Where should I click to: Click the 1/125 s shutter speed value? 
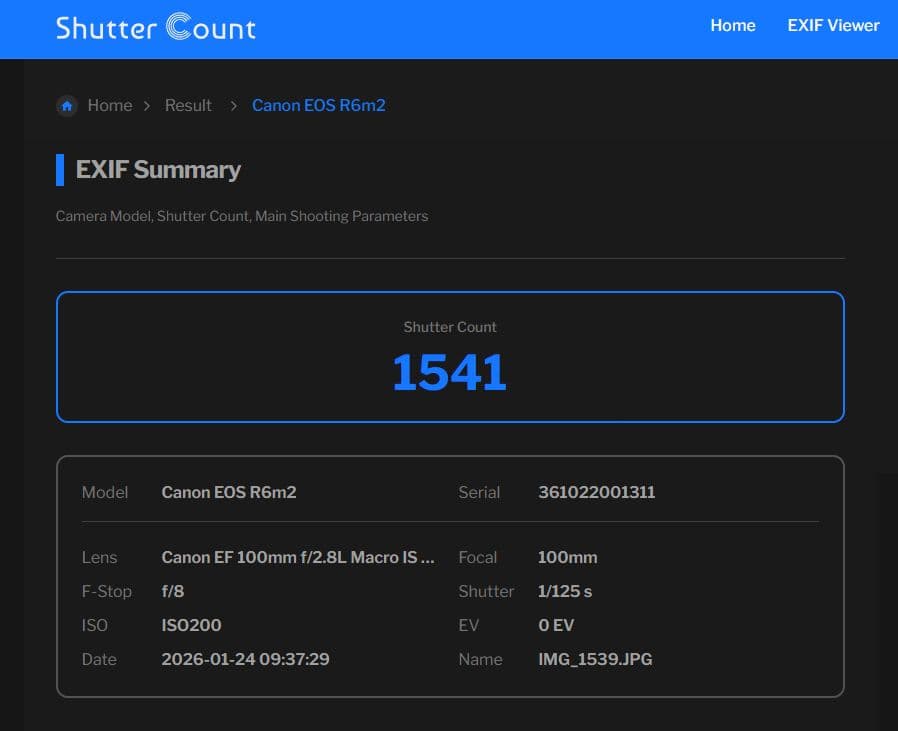(x=564, y=592)
